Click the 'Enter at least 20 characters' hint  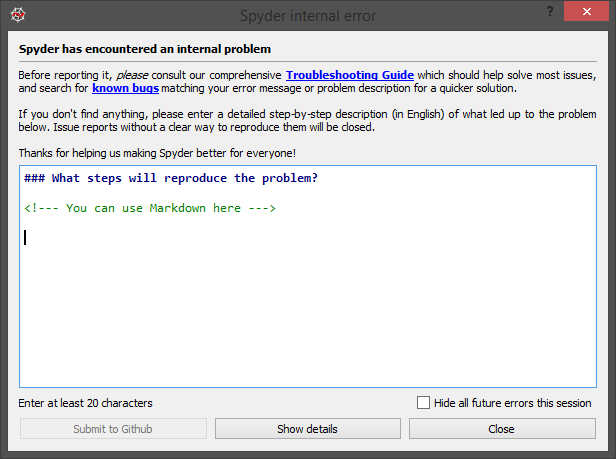[x=86, y=403]
